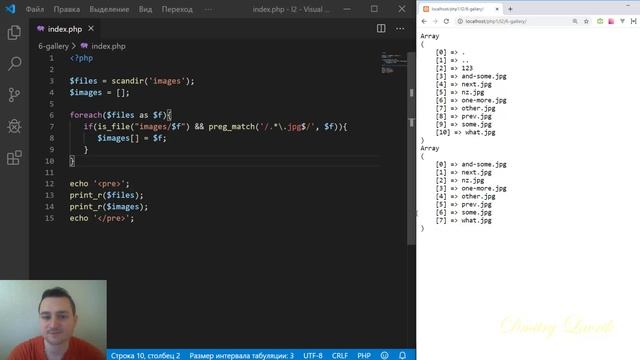Image resolution: width=640 pixels, height=360 pixels.
Task: Click the VS Code logo icon
Action: click(10, 9)
